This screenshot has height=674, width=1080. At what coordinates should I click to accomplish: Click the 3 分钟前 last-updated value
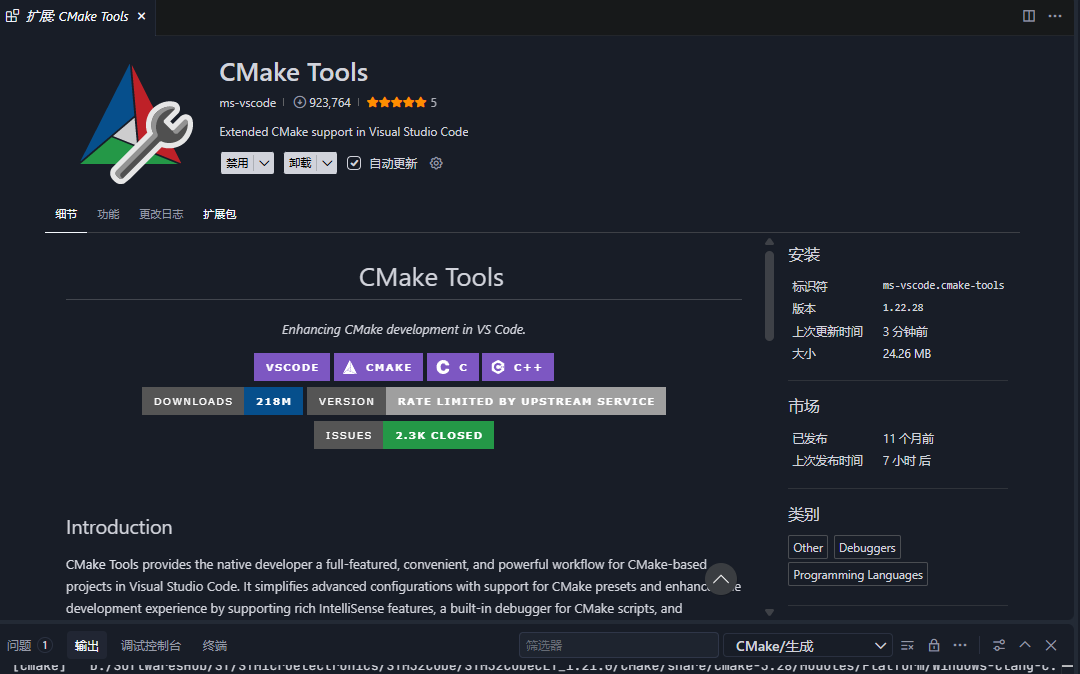(905, 331)
